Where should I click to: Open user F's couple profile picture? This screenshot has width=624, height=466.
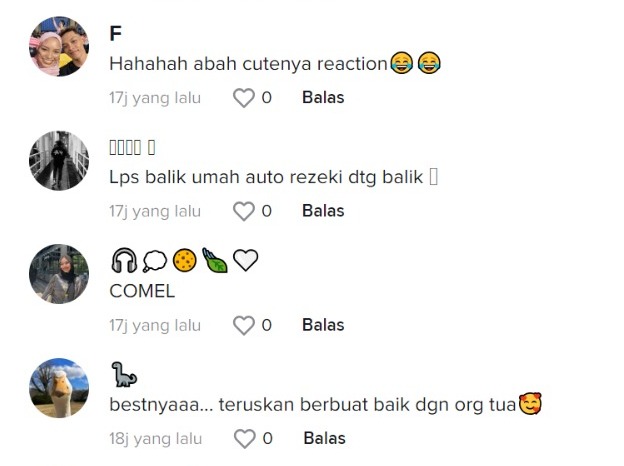click(x=59, y=46)
